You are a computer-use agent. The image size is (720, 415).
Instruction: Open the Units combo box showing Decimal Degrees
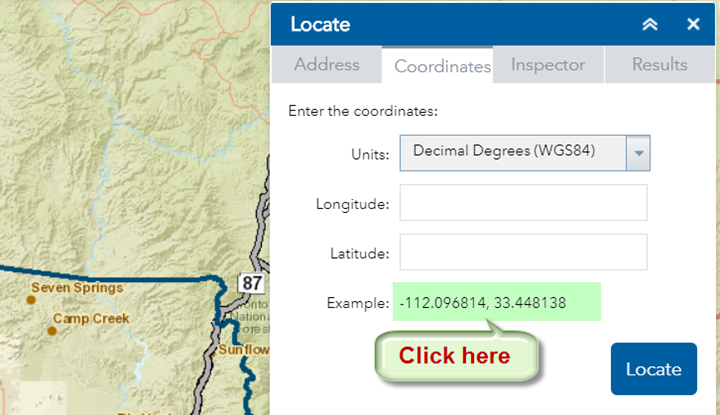(512, 152)
